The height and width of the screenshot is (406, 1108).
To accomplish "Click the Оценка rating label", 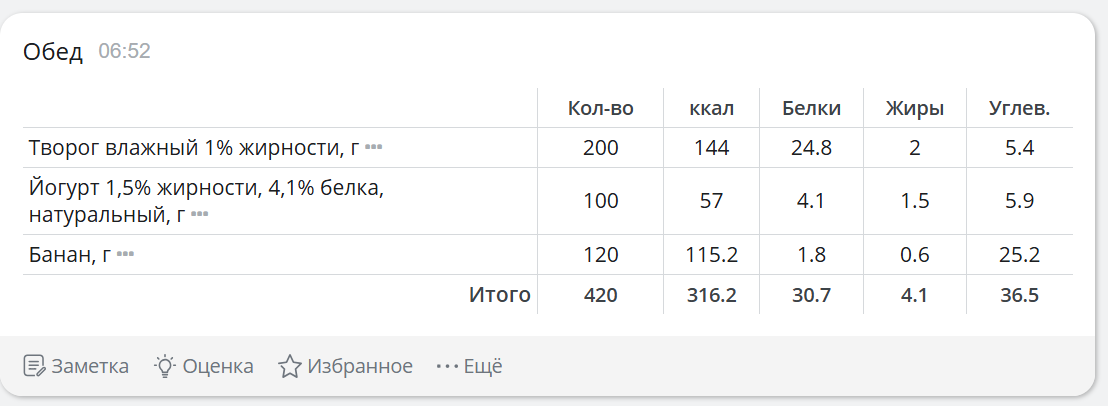I will pyautogui.click(x=218, y=367).
